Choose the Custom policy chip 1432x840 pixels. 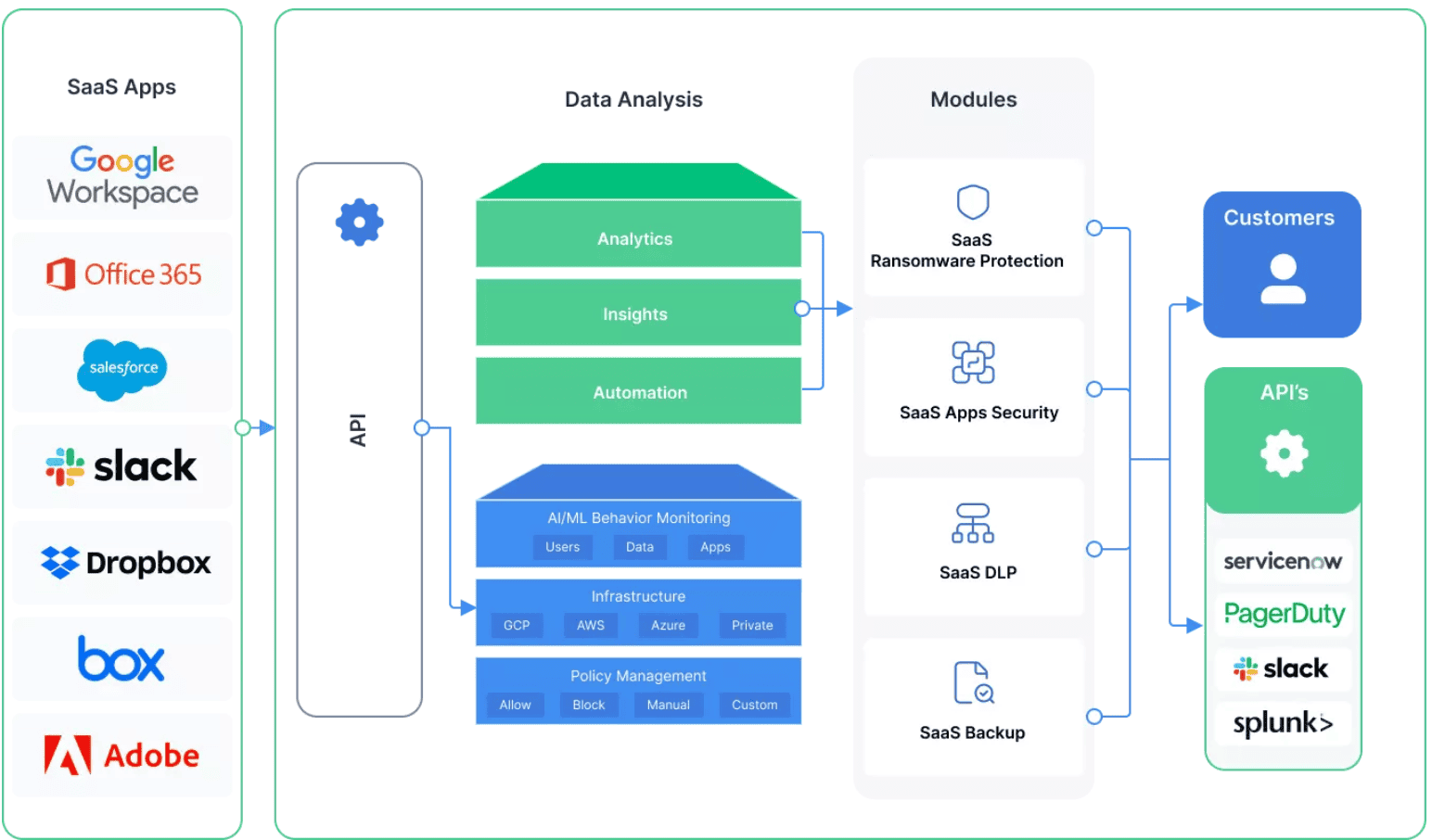click(755, 706)
